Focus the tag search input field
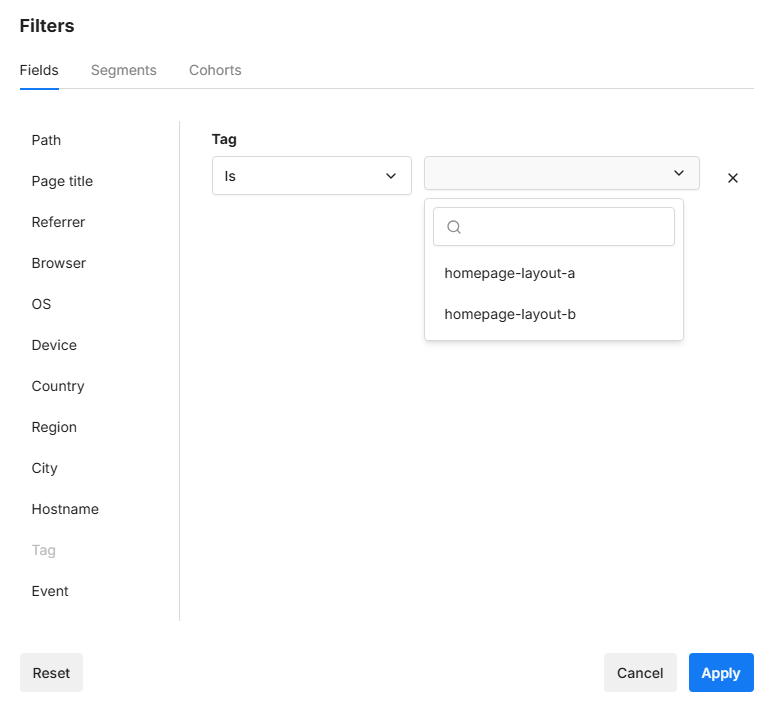 [565, 227]
